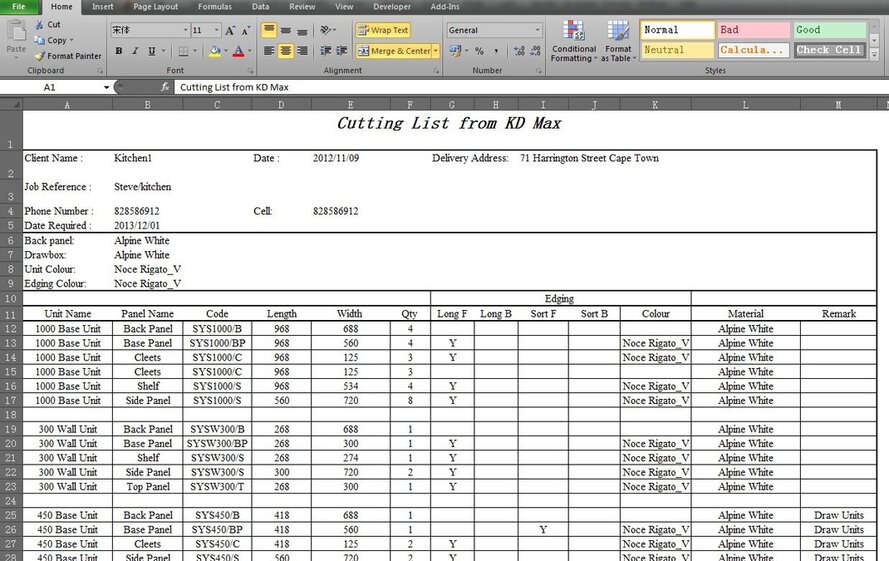Viewport: 889px width, 561px height.
Task: Open Number dialog launcher
Action: [539, 71]
